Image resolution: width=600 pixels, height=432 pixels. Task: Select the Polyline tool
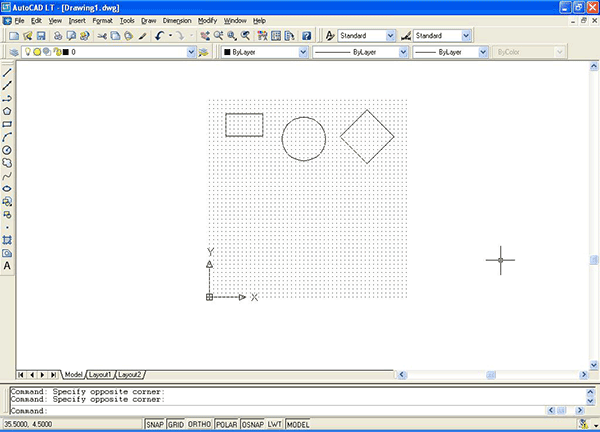pos(7,98)
